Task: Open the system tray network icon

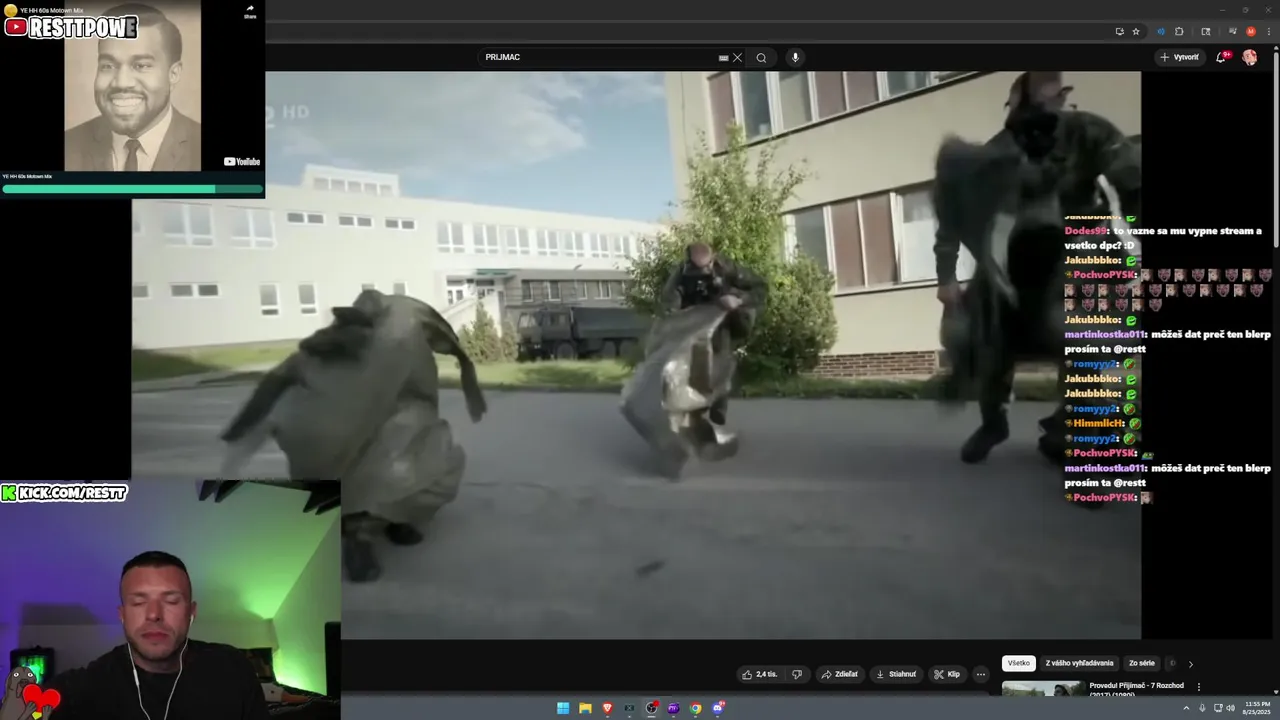Action: (x=1217, y=708)
